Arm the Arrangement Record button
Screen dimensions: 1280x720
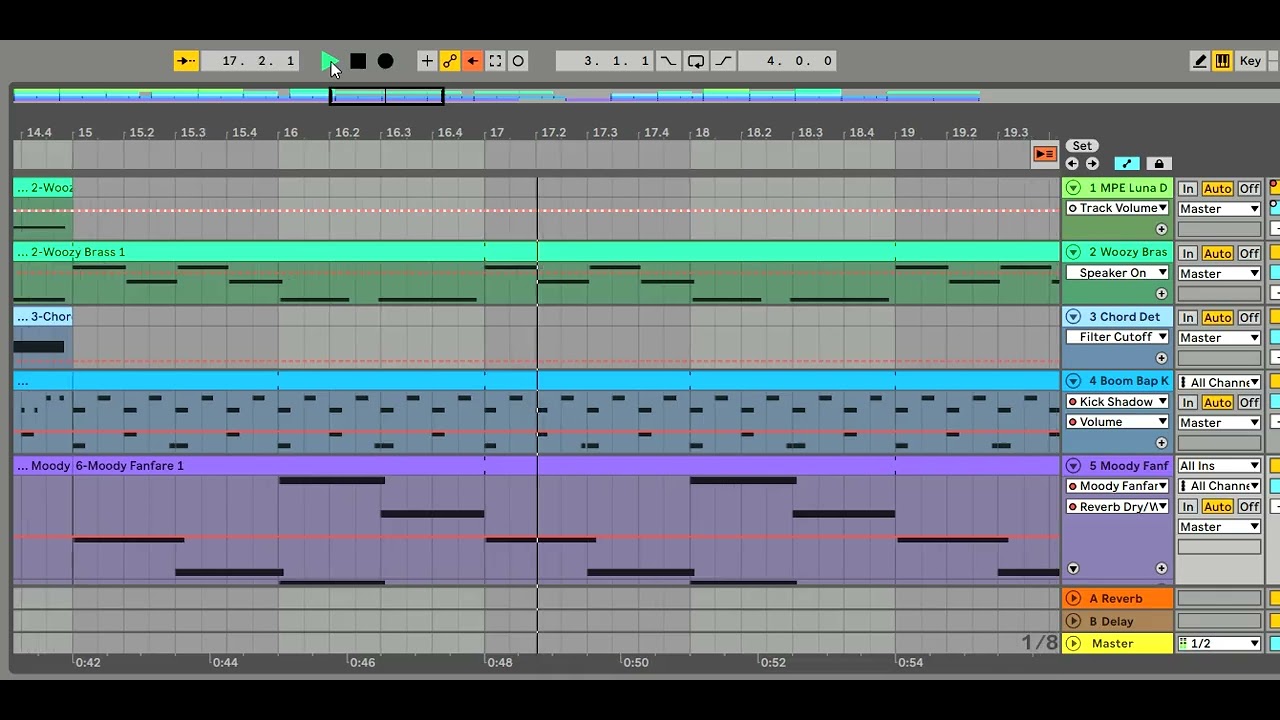[386, 61]
